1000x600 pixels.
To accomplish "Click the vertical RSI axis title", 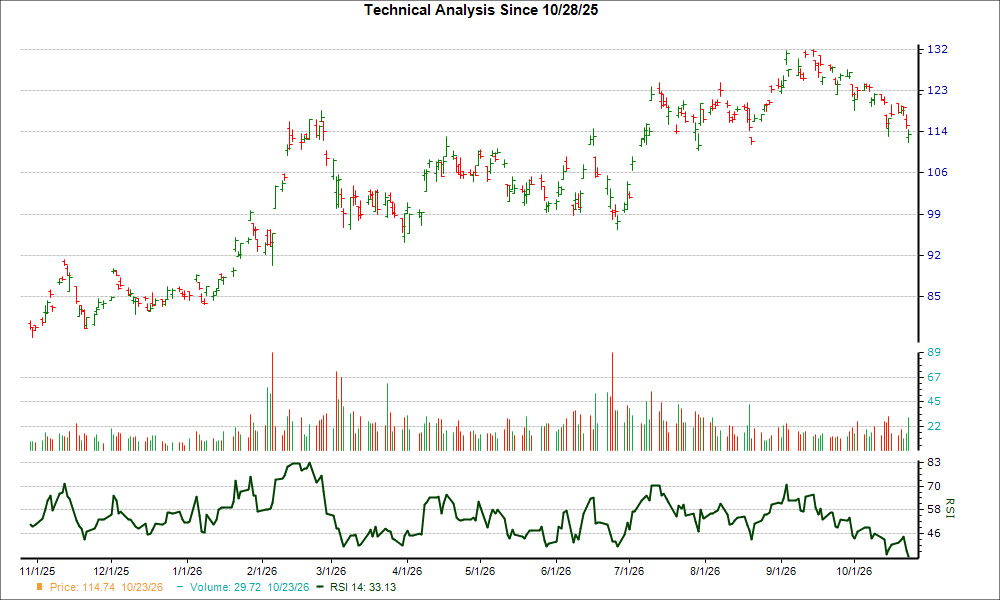I will pyautogui.click(x=949, y=508).
